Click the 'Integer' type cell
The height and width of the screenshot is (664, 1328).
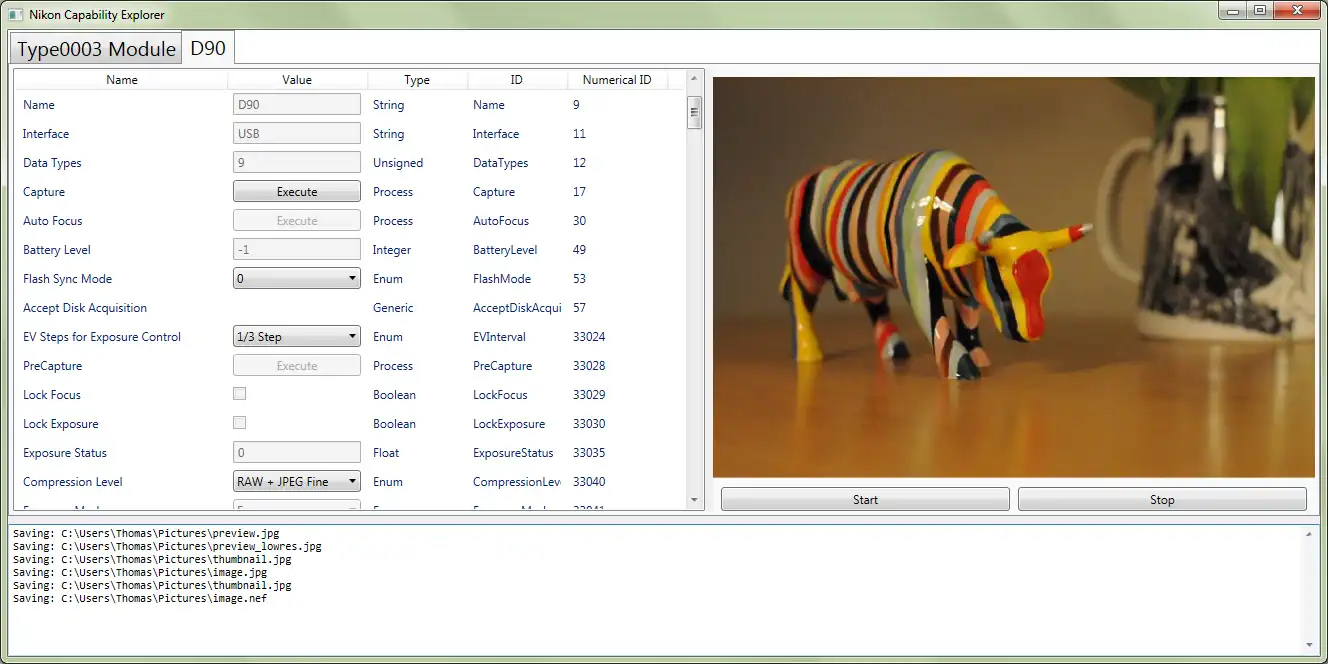[392, 249]
